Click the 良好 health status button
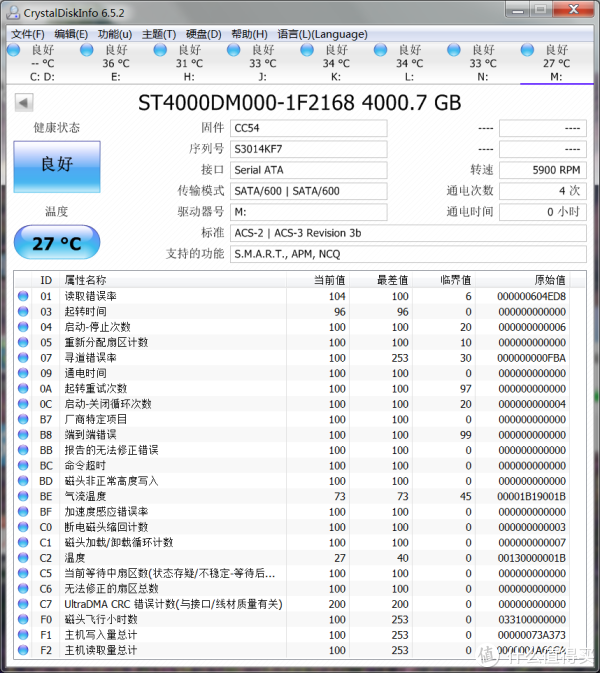The height and width of the screenshot is (673, 600). [57, 167]
